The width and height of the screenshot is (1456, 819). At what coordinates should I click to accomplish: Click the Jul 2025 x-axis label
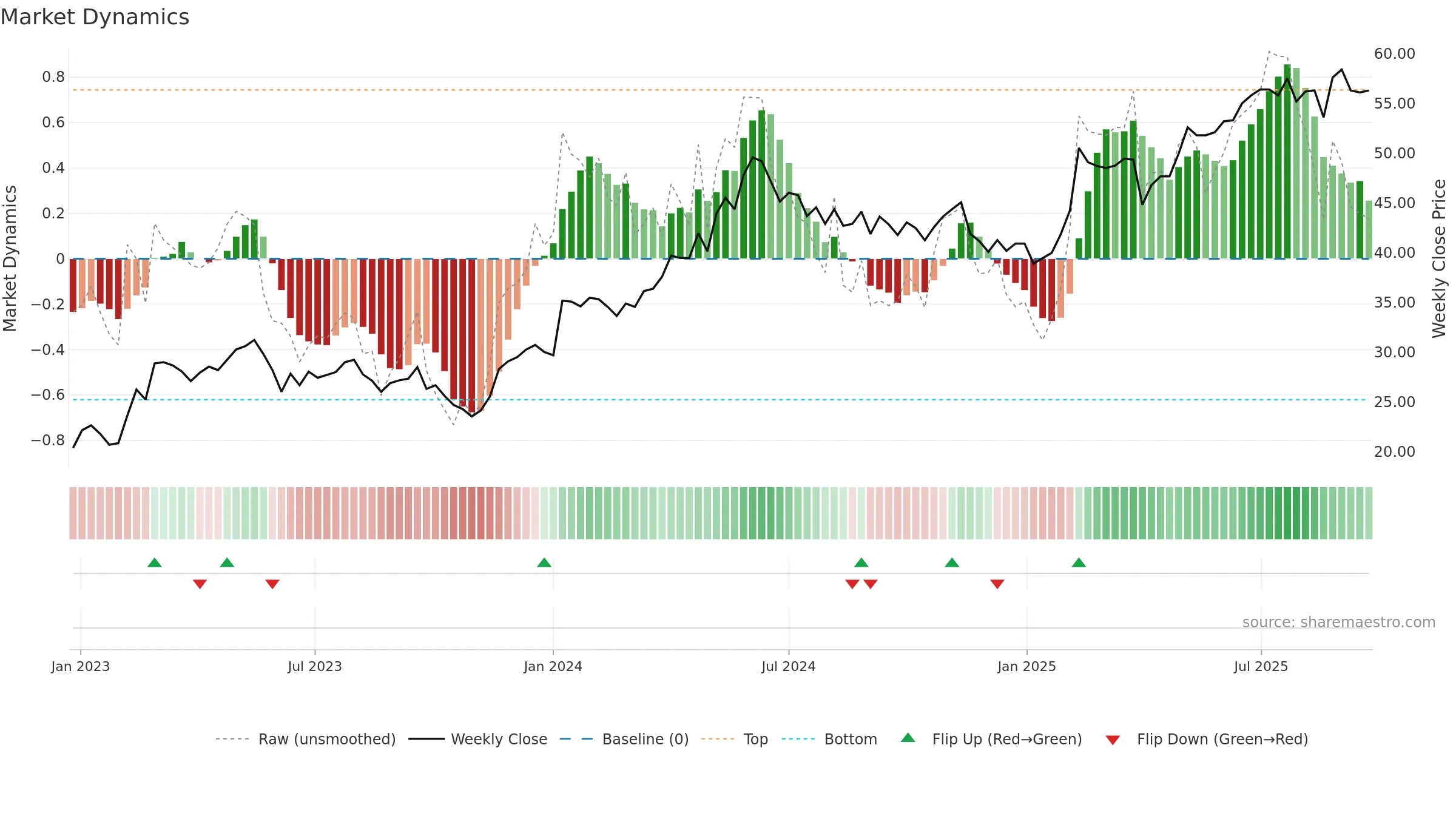(x=1261, y=667)
